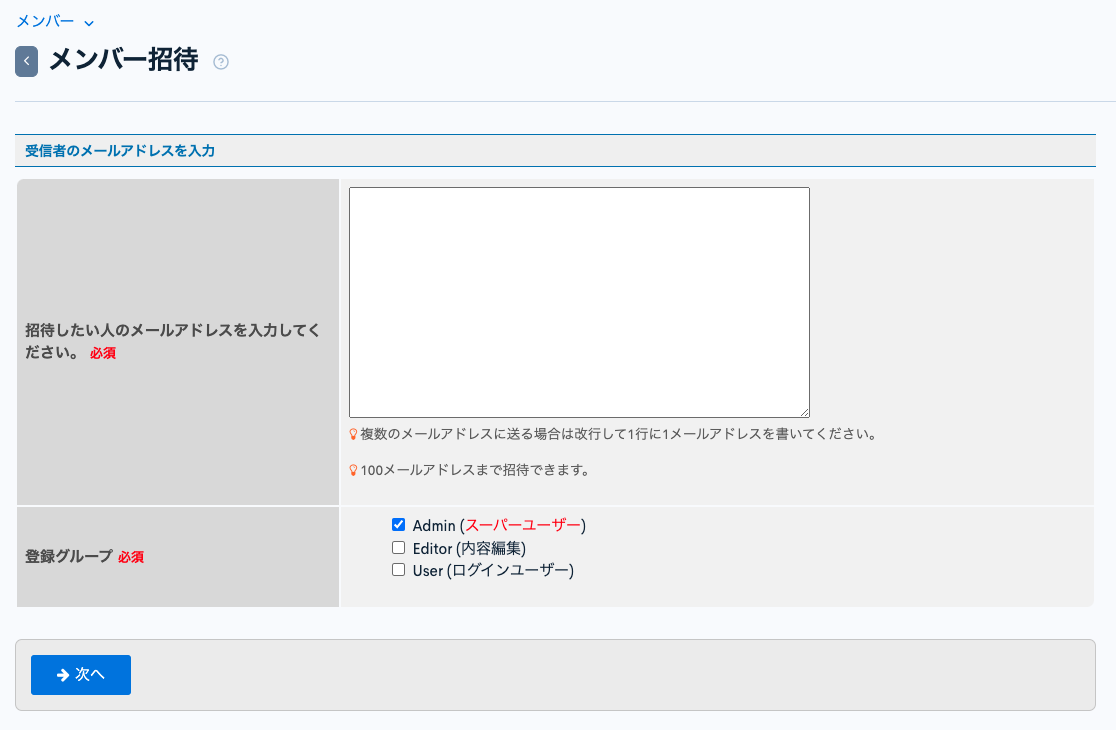Click the 100メールアドレスまで招待できます hint text
Image resolution: width=1116 pixels, height=730 pixels.
point(475,470)
